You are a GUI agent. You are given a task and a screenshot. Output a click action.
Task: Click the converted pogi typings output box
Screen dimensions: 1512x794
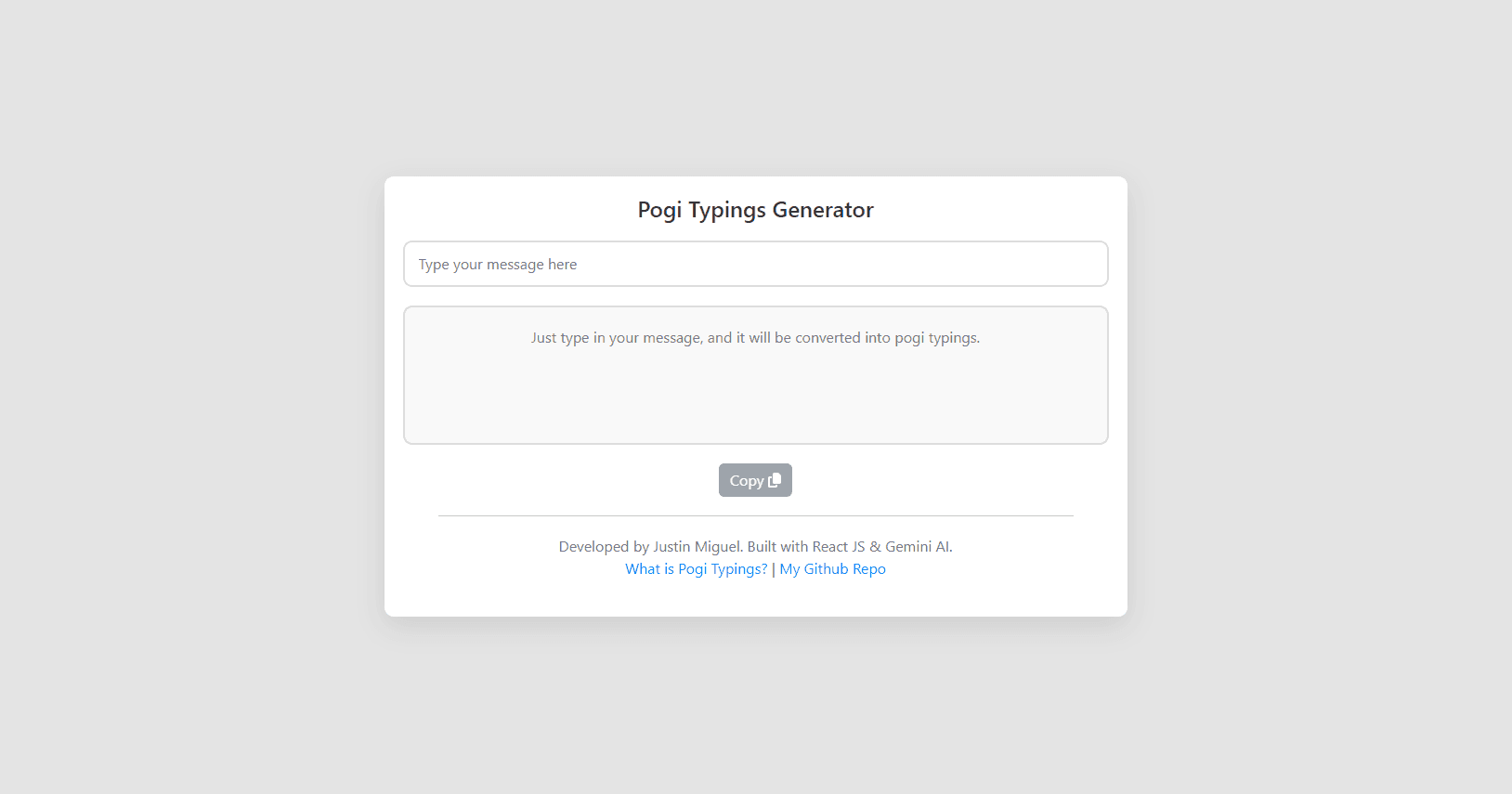(756, 375)
